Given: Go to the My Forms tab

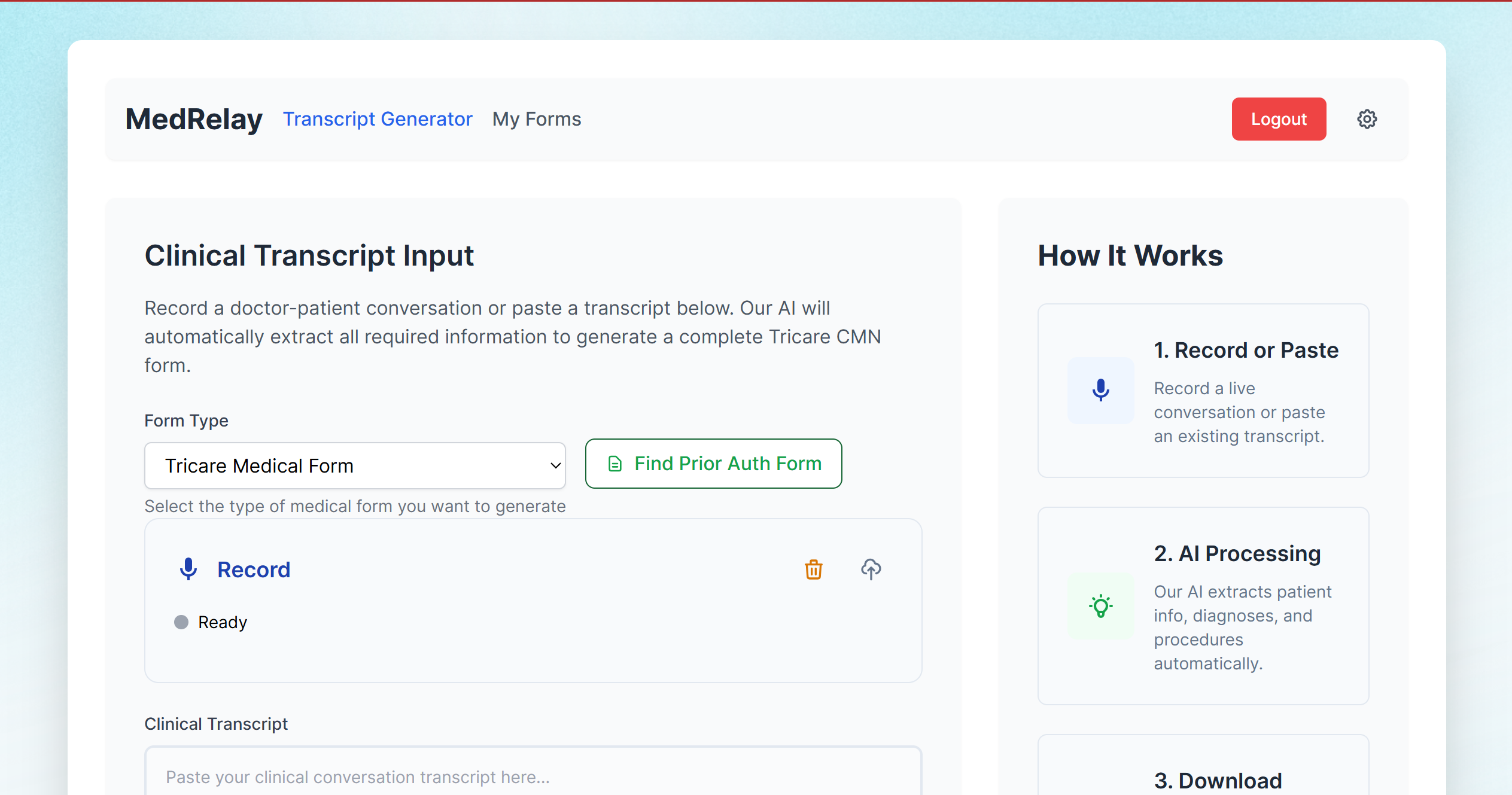Looking at the screenshot, I should coord(536,119).
